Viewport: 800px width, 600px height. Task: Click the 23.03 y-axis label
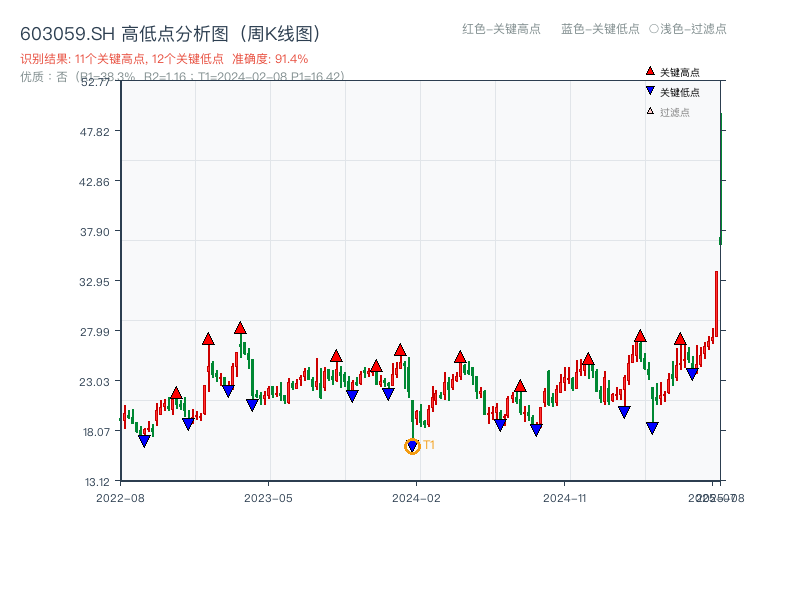point(94,382)
